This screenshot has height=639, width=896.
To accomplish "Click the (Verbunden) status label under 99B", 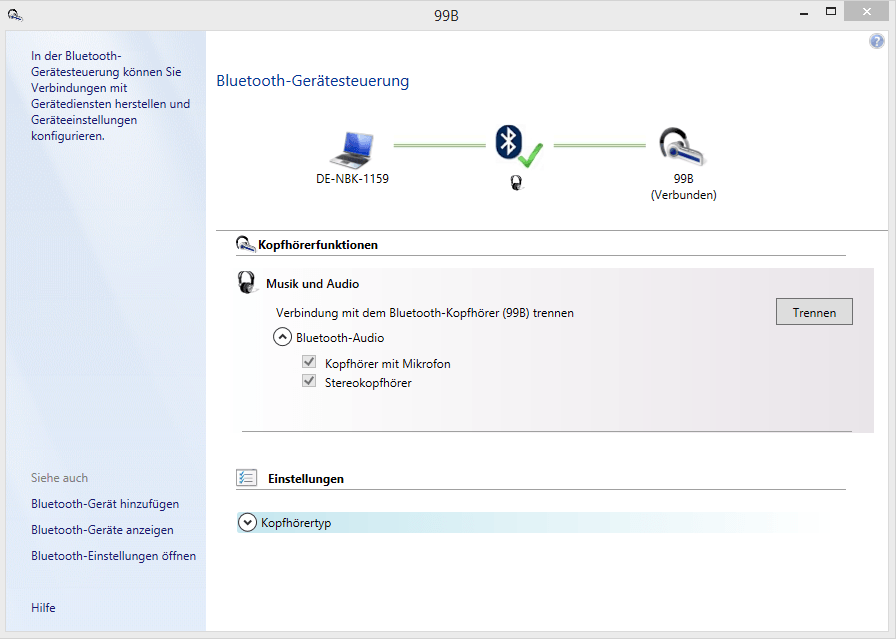I will [x=683, y=195].
